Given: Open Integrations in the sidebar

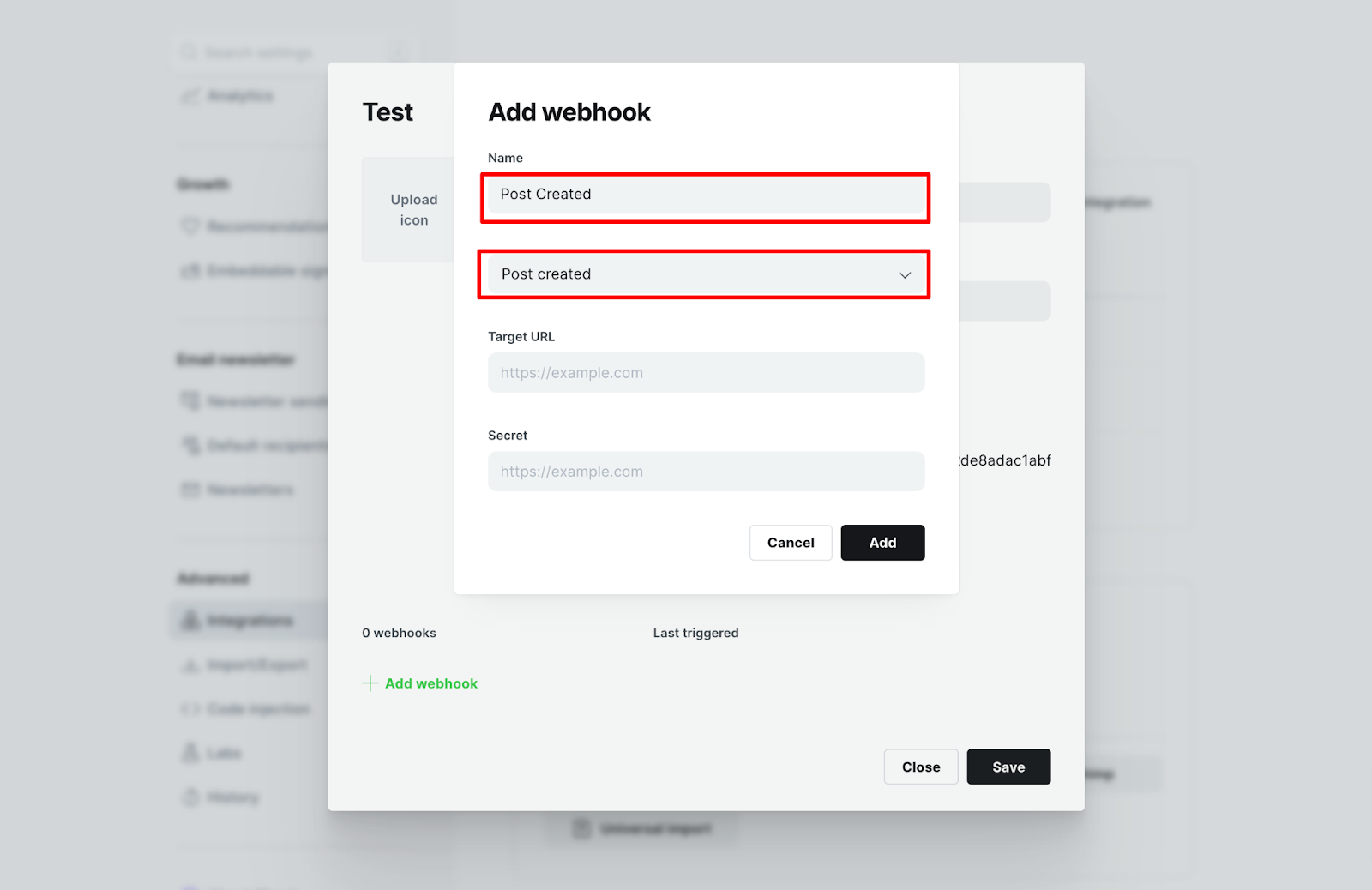Looking at the screenshot, I should [250, 621].
